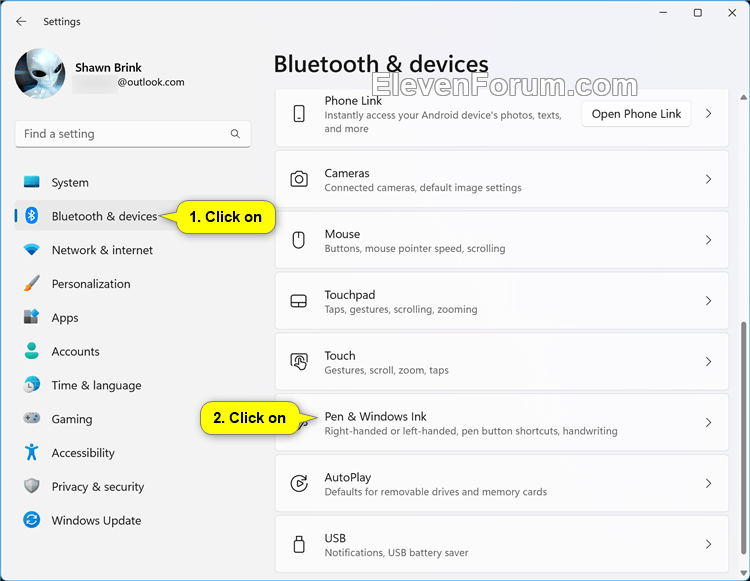Click the scrollbar up arrow
Viewport: 750px width, 581px height.
[743, 98]
